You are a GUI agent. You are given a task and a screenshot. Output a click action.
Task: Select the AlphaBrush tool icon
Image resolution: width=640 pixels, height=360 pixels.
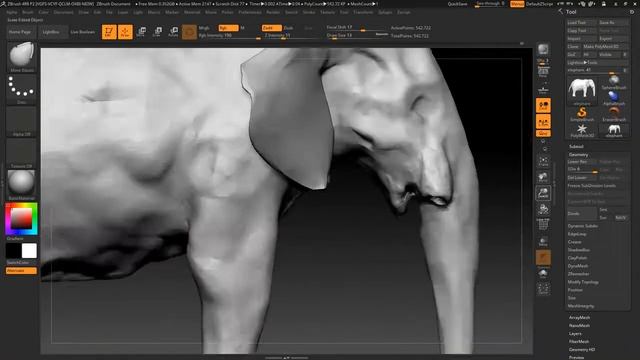(614, 98)
